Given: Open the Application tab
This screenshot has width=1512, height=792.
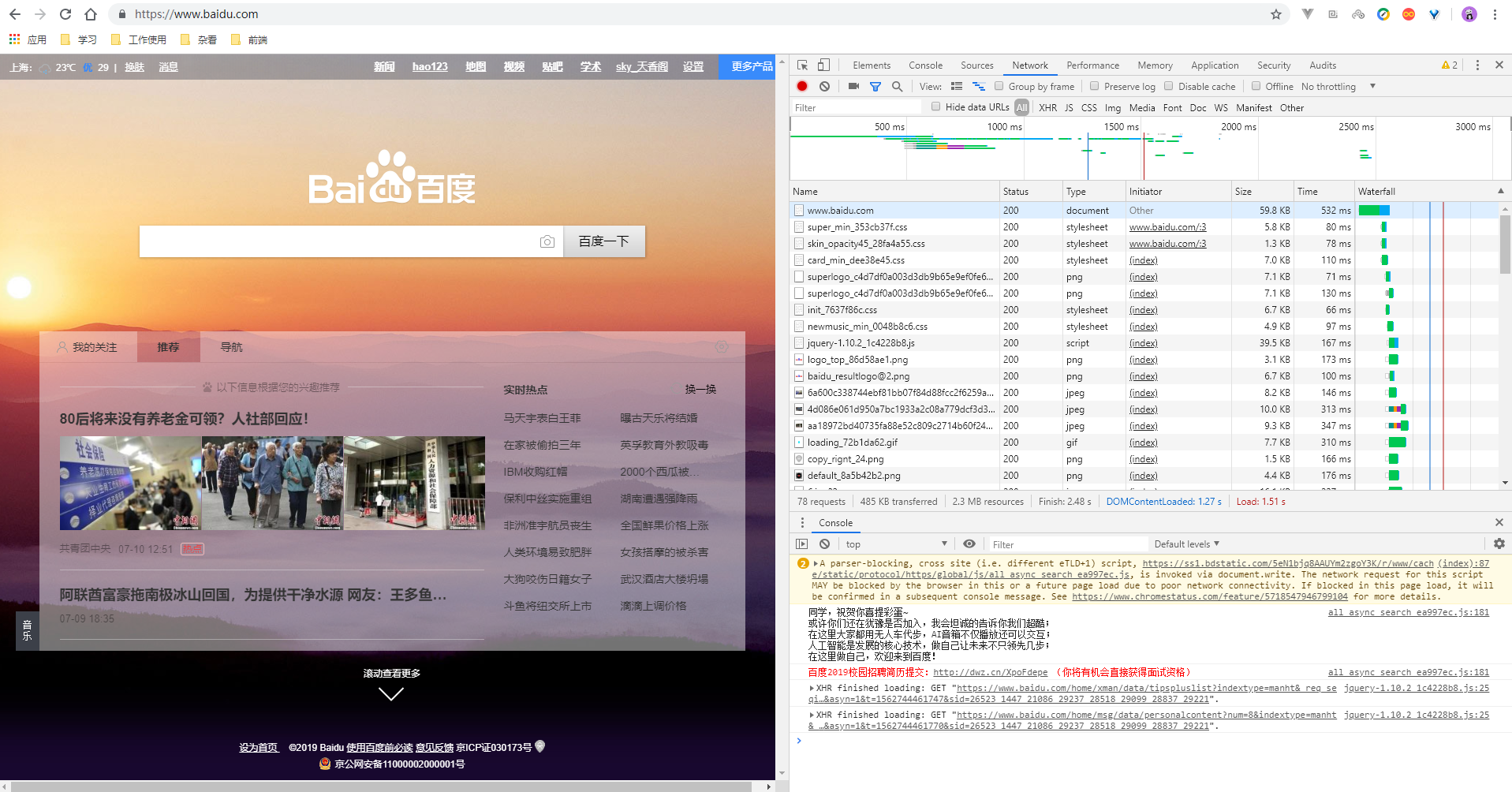Looking at the screenshot, I should click(x=1215, y=65).
